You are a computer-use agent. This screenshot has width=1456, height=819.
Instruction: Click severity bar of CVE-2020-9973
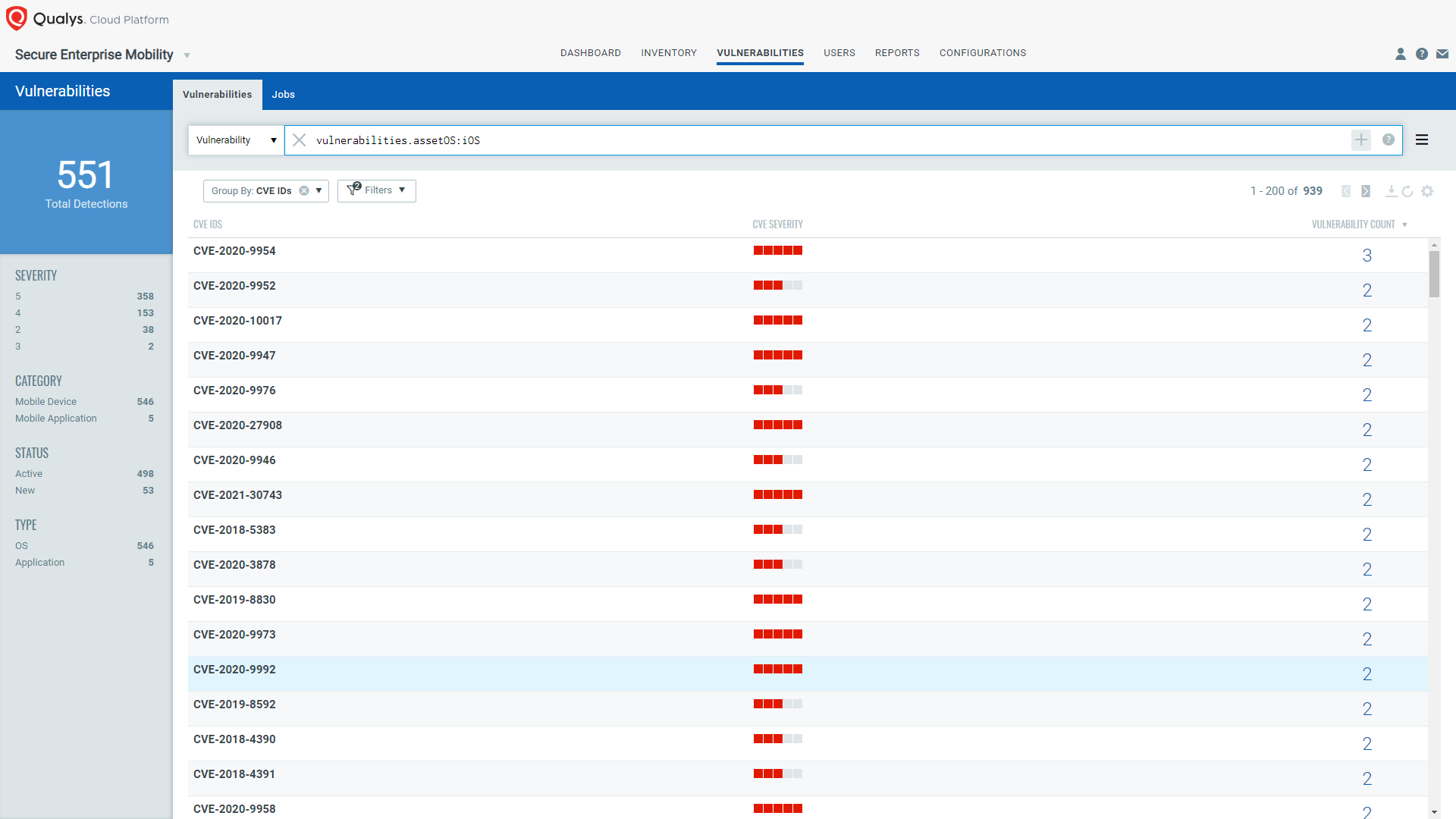point(778,634)
